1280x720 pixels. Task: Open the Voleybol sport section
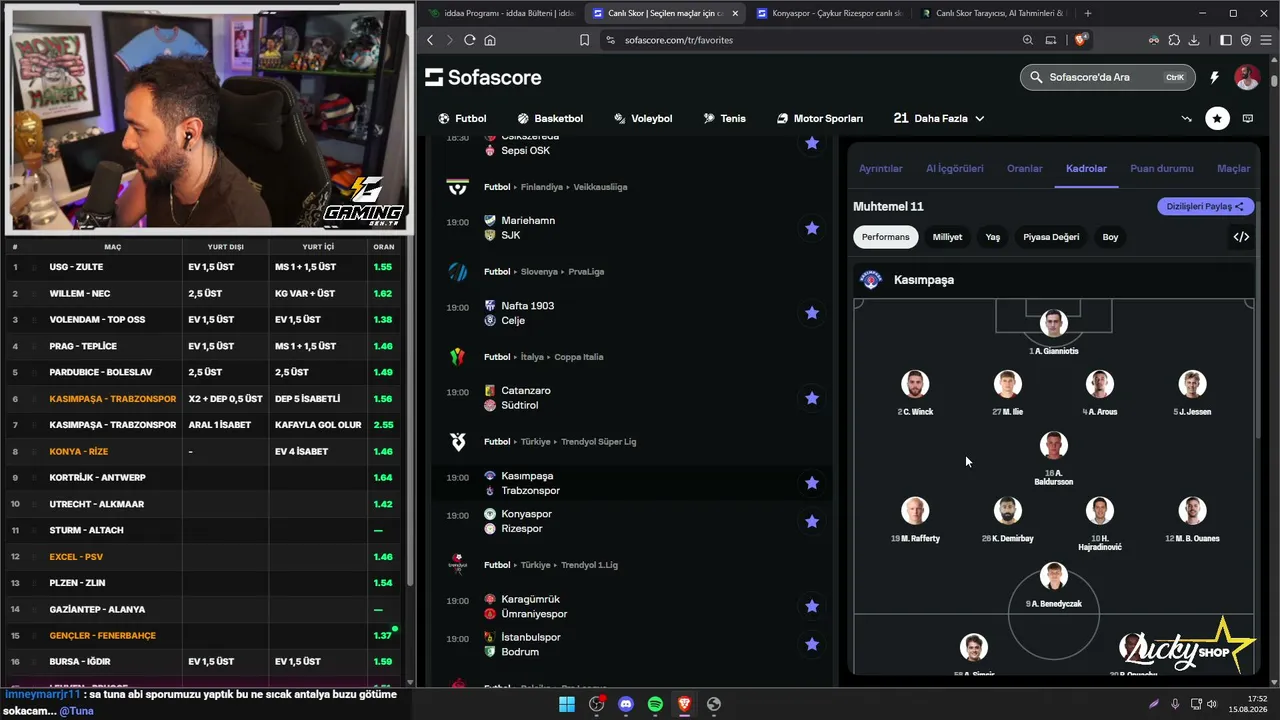tap(643, 118)
